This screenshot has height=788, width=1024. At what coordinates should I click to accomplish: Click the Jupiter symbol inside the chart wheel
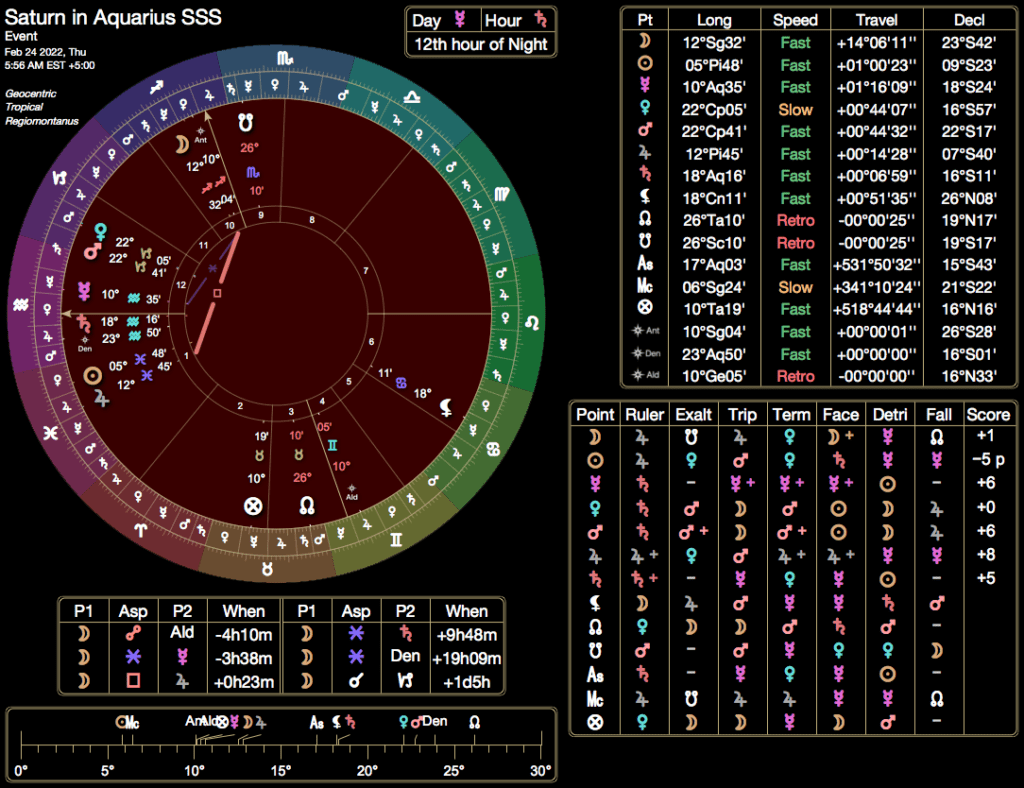pos(101,398)
